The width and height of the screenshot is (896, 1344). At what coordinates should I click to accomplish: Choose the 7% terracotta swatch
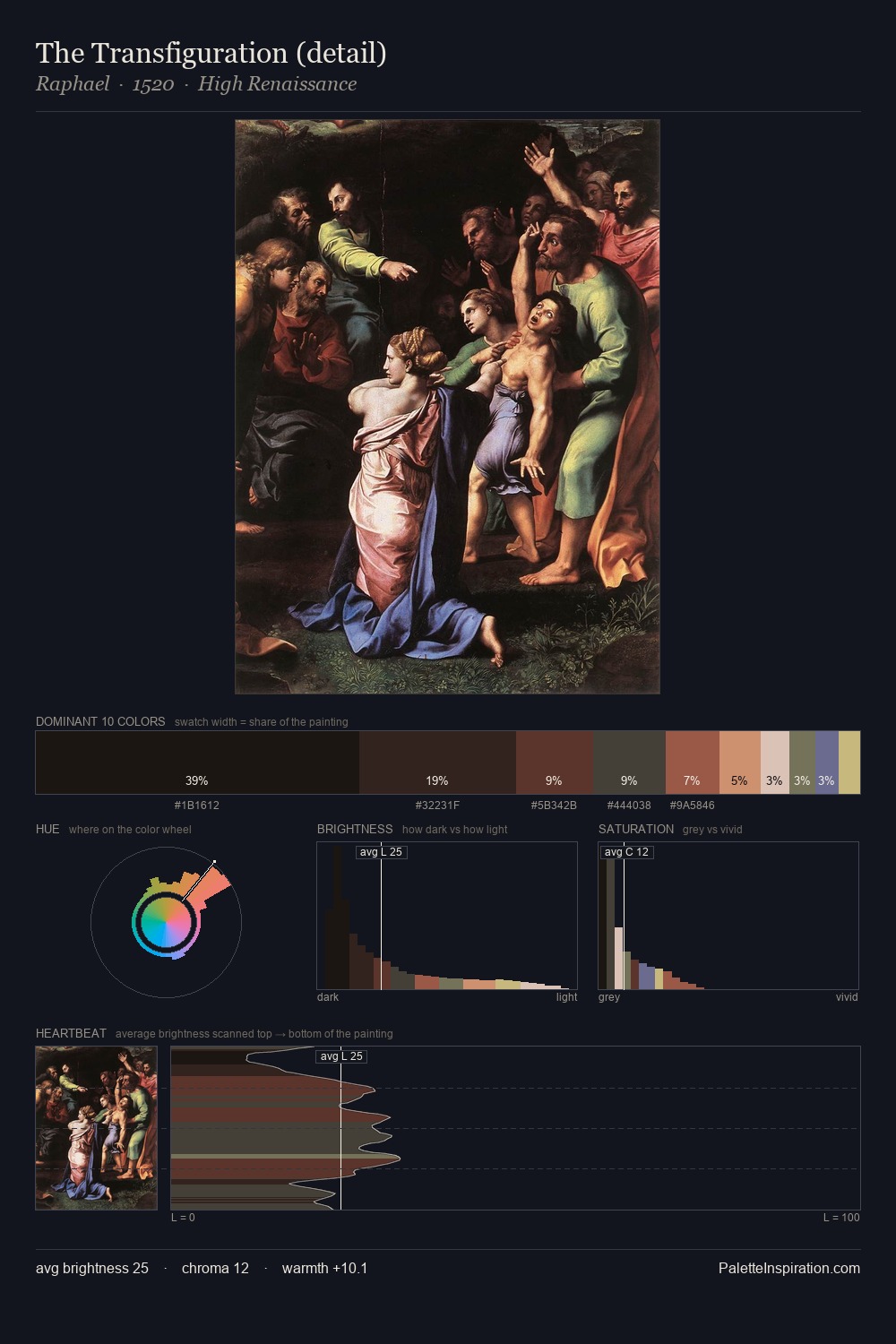click(692, 762)
